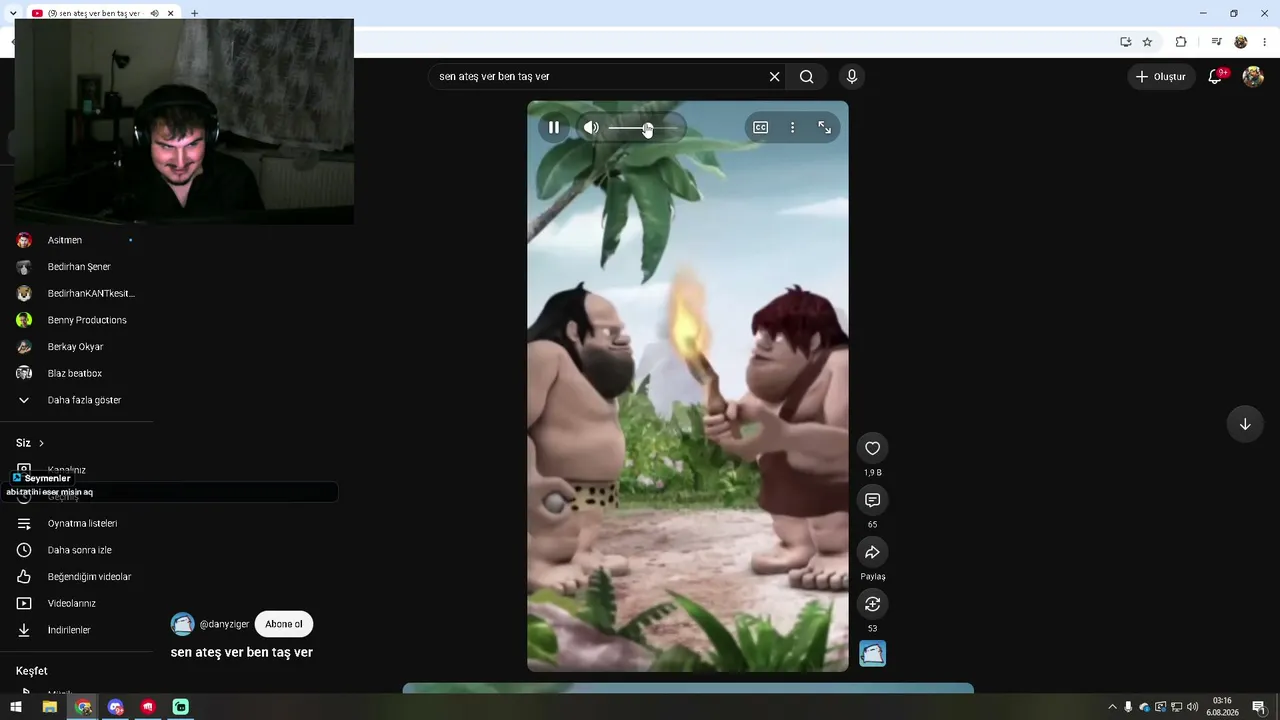
Task: Open the @danyziger channel link
Action: [x=224, y=624]
